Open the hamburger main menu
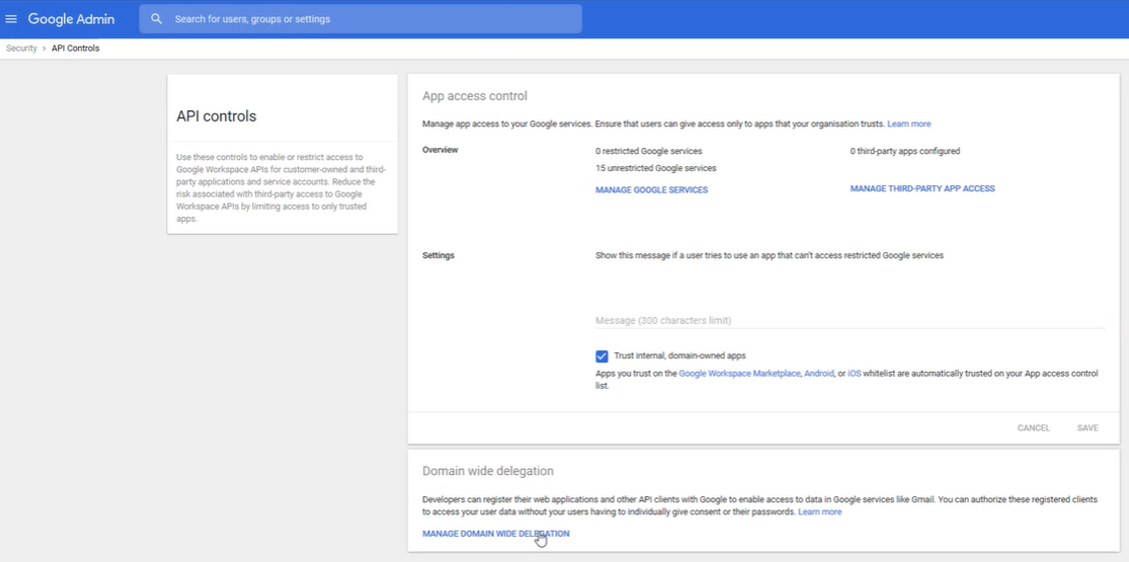 [x=11, y=19]
